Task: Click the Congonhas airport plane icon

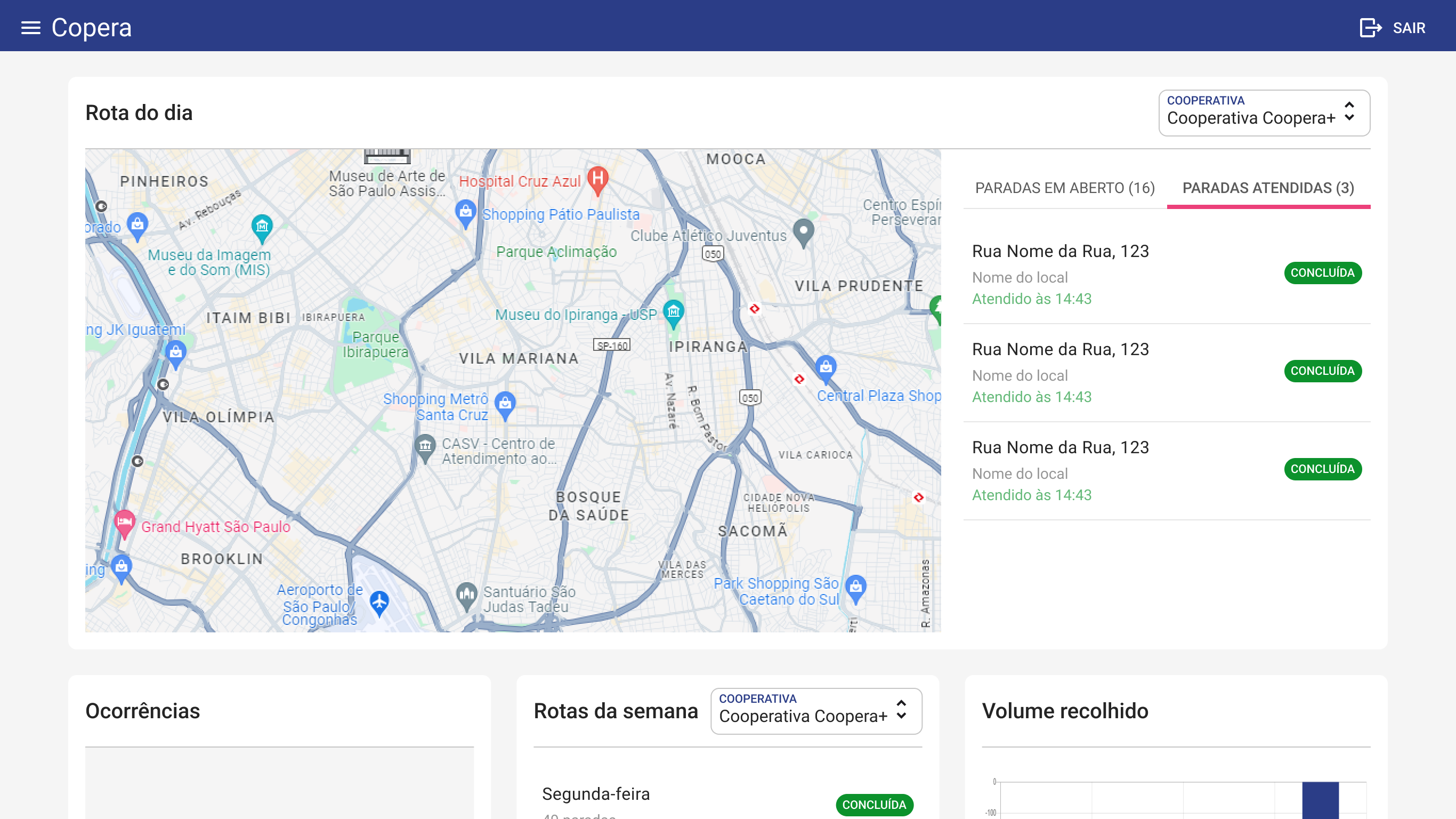Action: (379, 602)
